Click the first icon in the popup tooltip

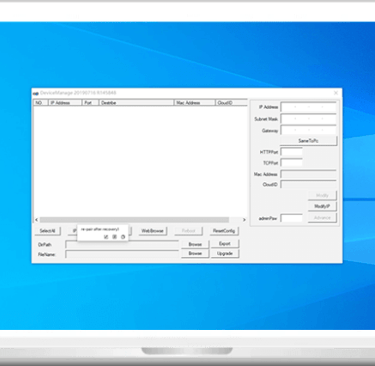pos(106,237)
